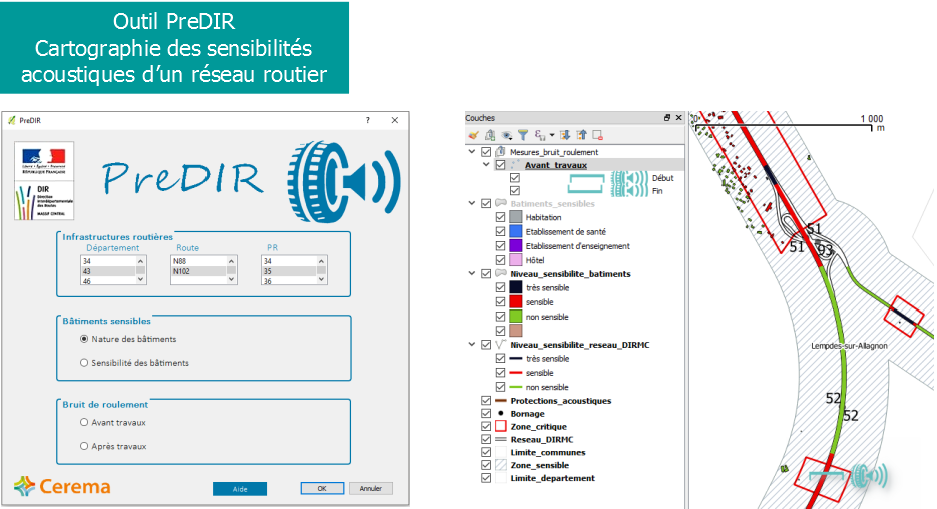The image size is (937, 509).
Task: Click the filter legend funnel icon
Action: tap(523, 135)
